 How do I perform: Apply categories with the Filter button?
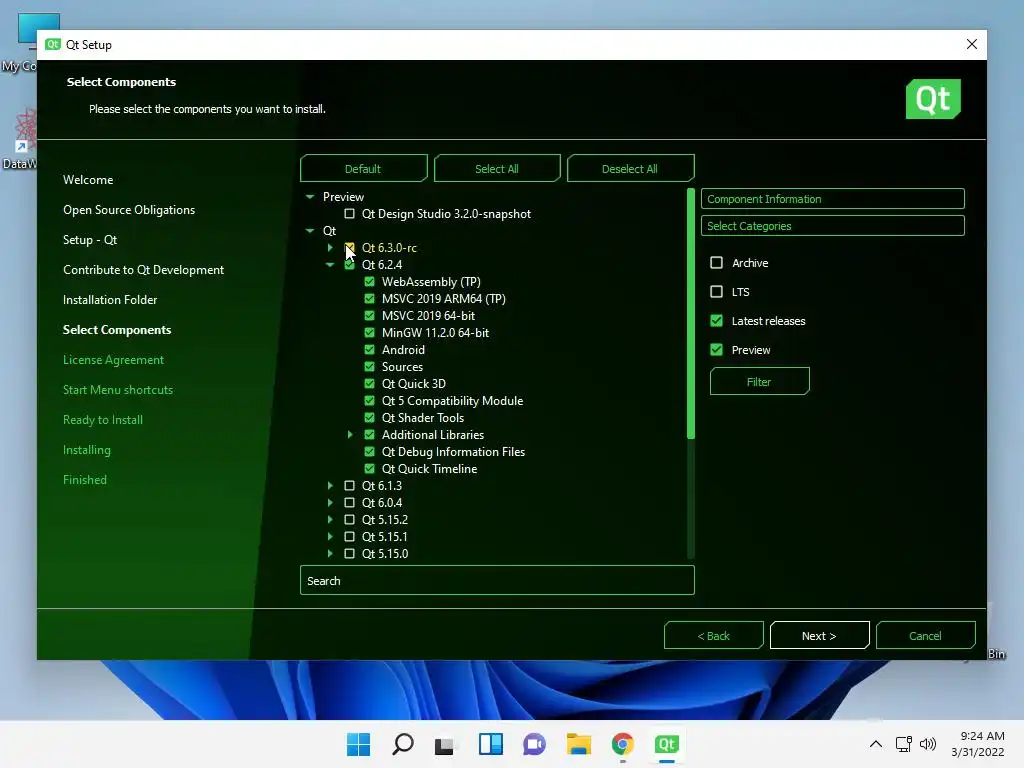pyautogui.click(x=759, y=381)
